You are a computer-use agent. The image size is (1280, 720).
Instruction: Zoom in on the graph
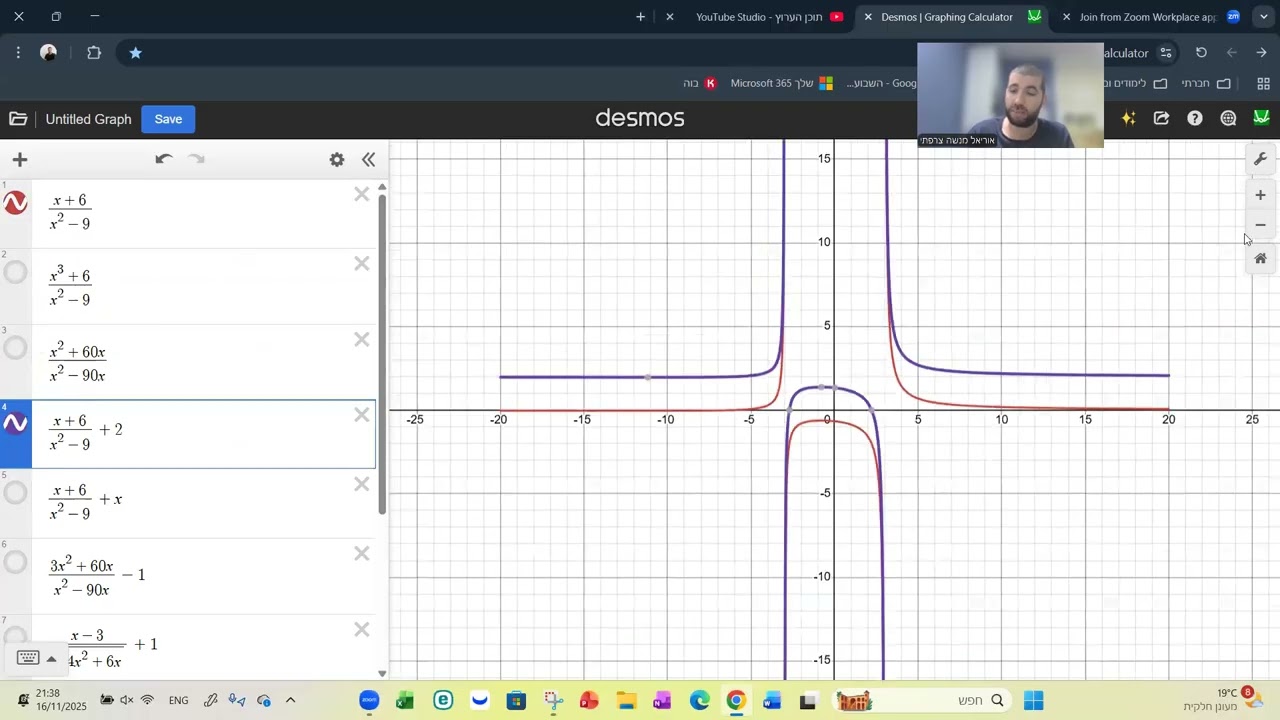click(1260, 195)
